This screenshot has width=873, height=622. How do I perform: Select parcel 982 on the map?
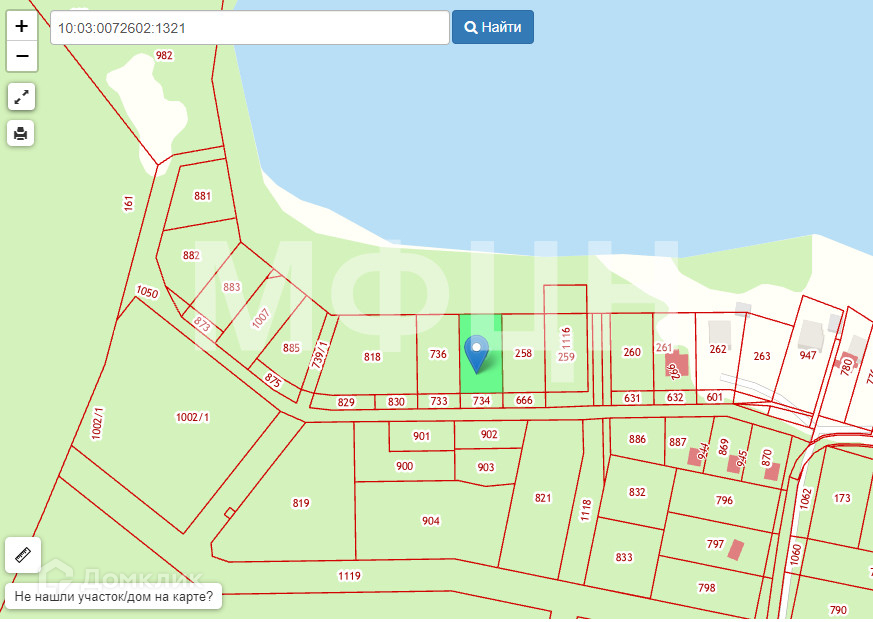coord(164,56)
